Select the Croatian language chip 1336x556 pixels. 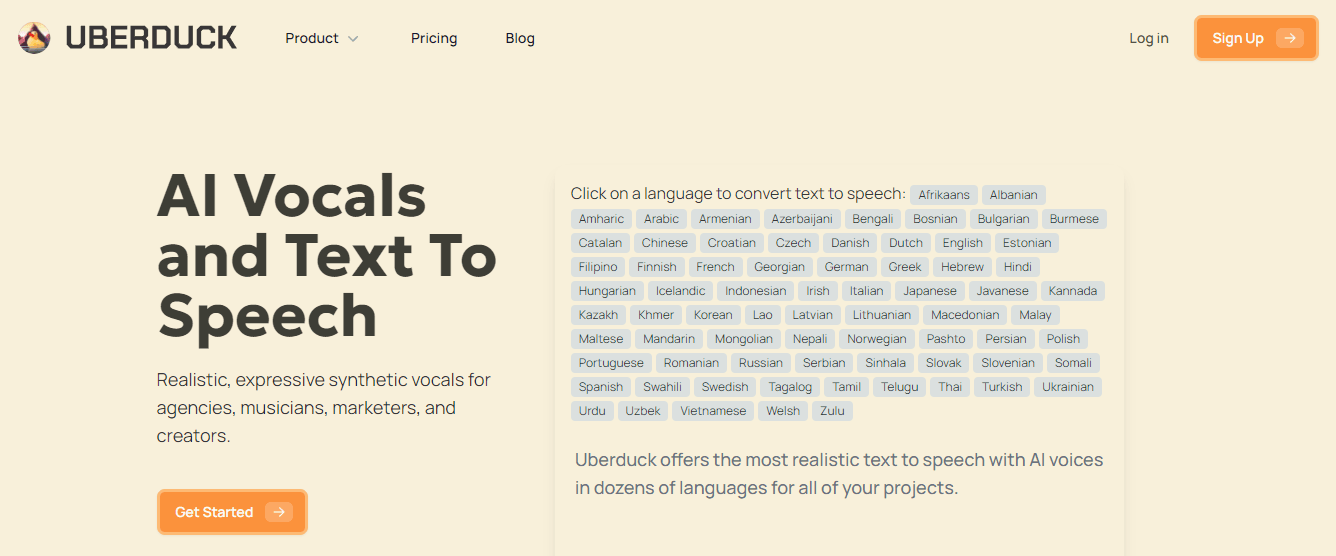coord(732,243)
